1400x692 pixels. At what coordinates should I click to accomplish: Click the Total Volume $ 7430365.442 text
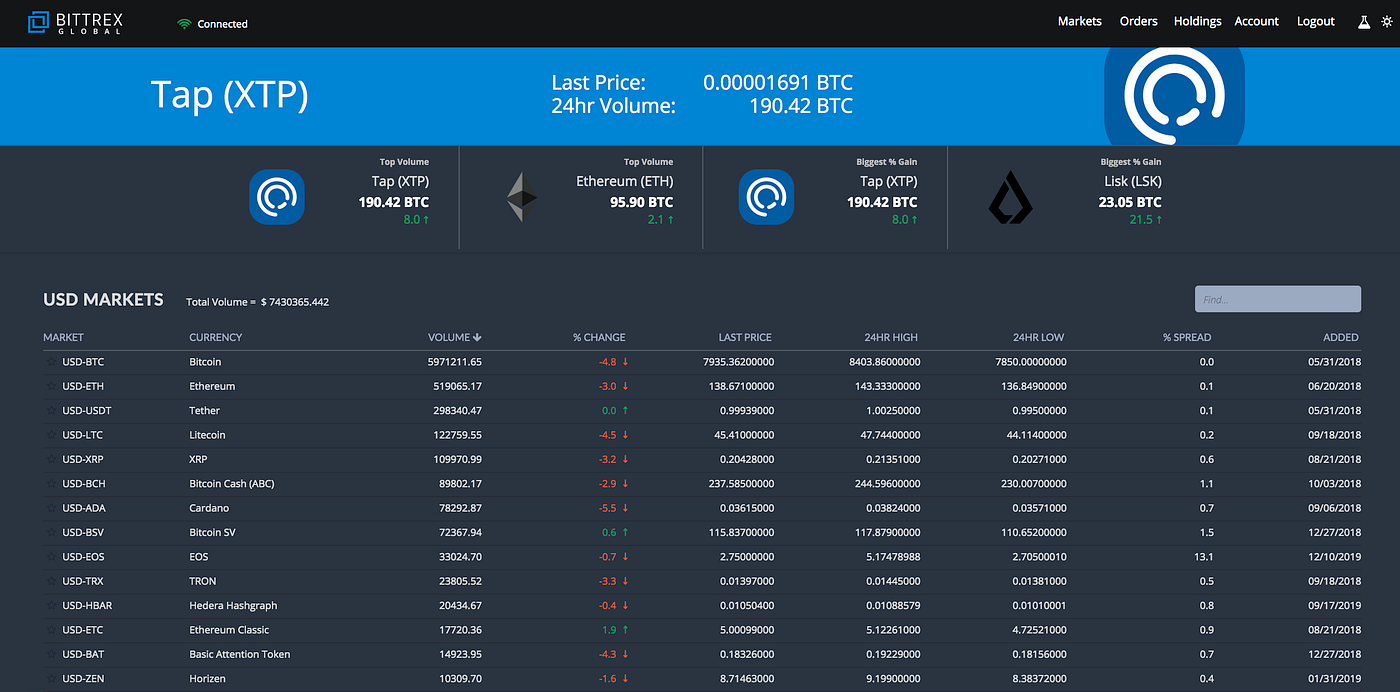pos(258,302)
